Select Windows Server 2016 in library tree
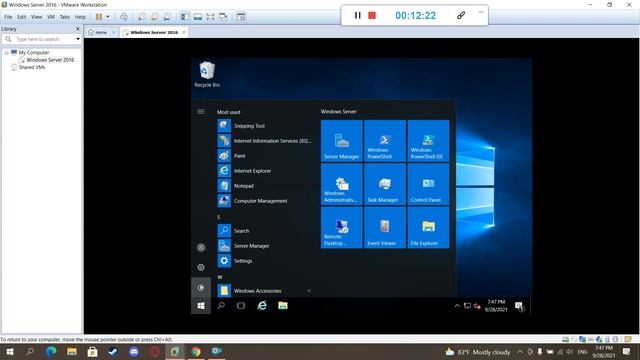Screen dimensions: 640x360 pyautogui.click(x=50, y=60)
